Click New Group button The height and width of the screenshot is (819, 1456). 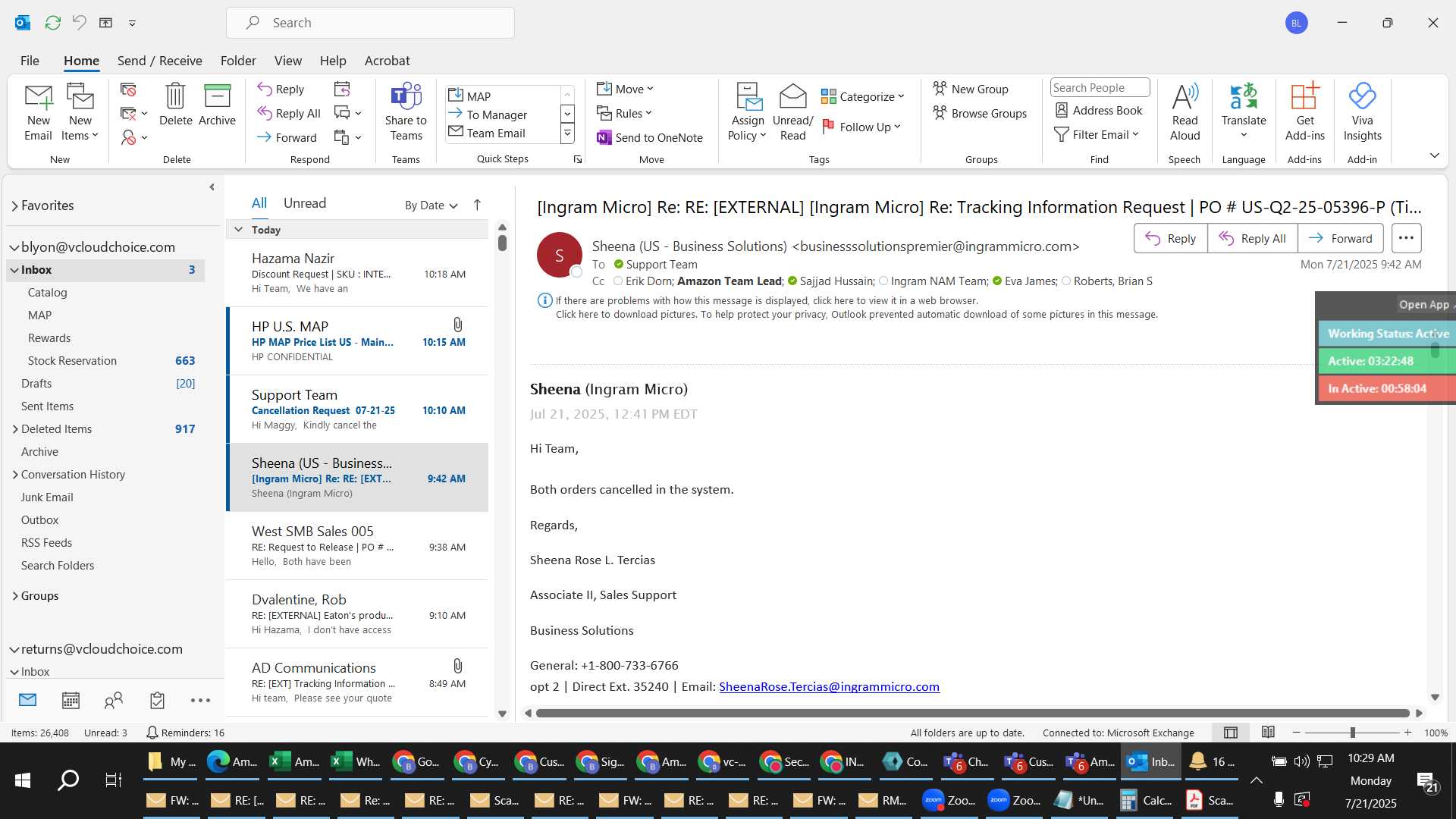click(x=970, y=89)
